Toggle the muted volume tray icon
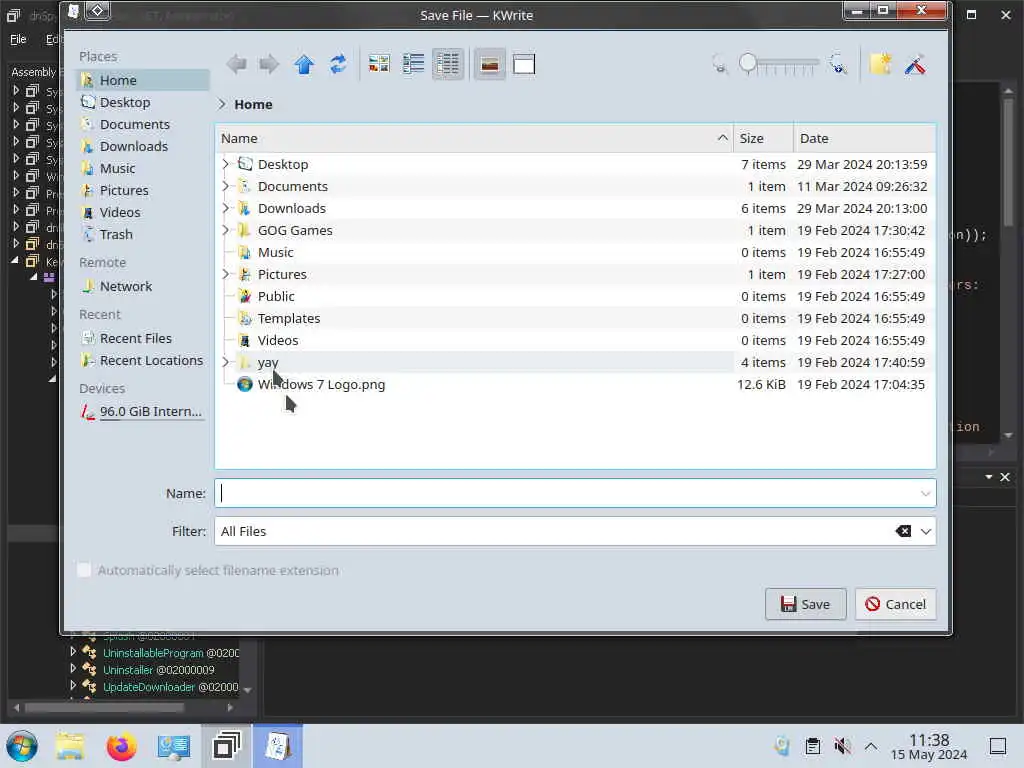Viewport: 1024px width, 768px height. coord(842,746)
